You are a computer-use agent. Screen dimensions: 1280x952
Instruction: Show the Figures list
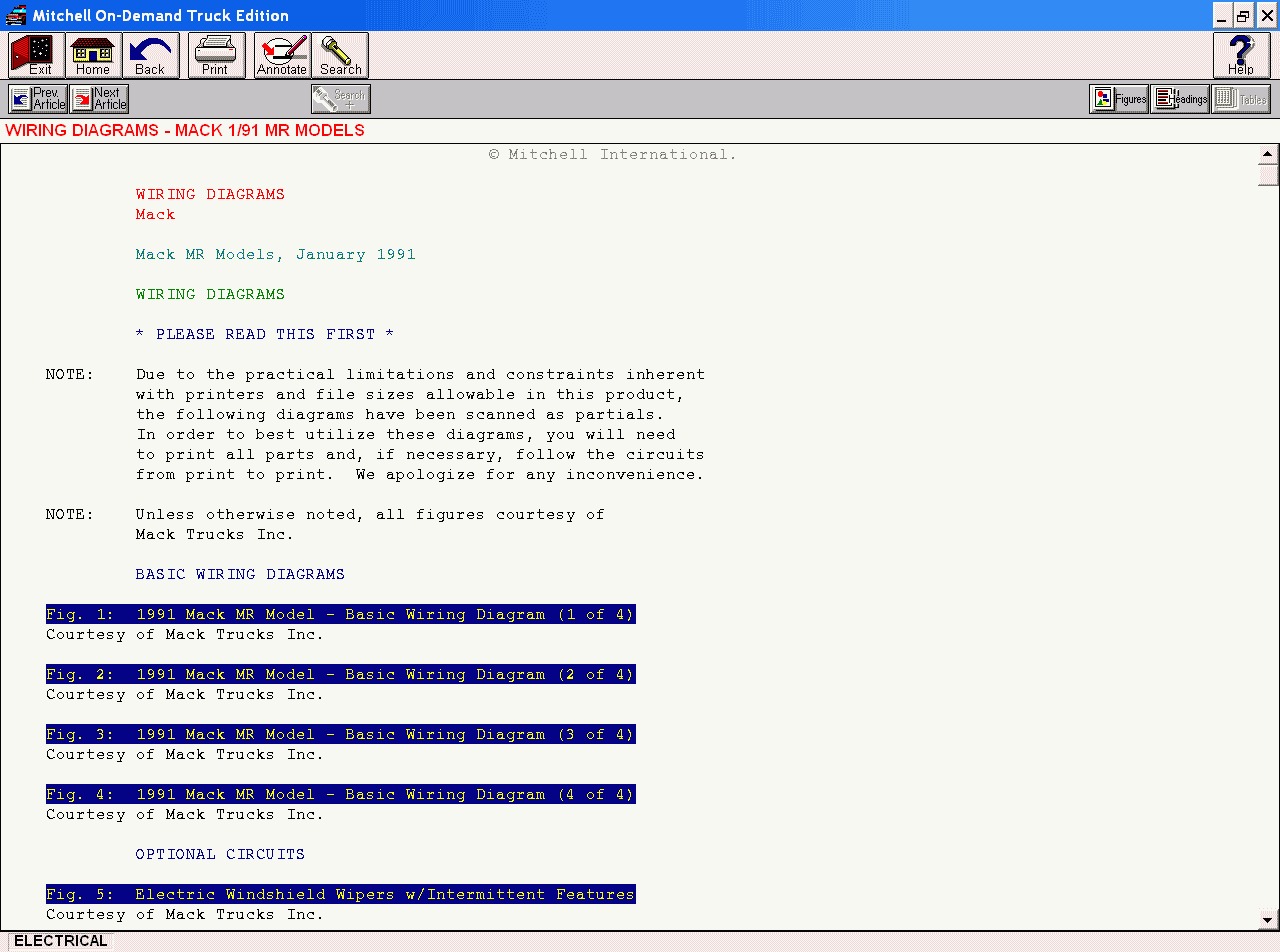pyautogui.click(x=1119, y=99)
